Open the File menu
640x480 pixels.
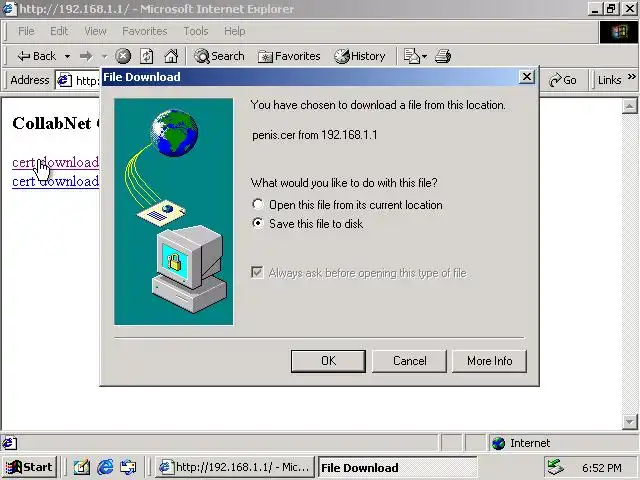click(26, 31)
